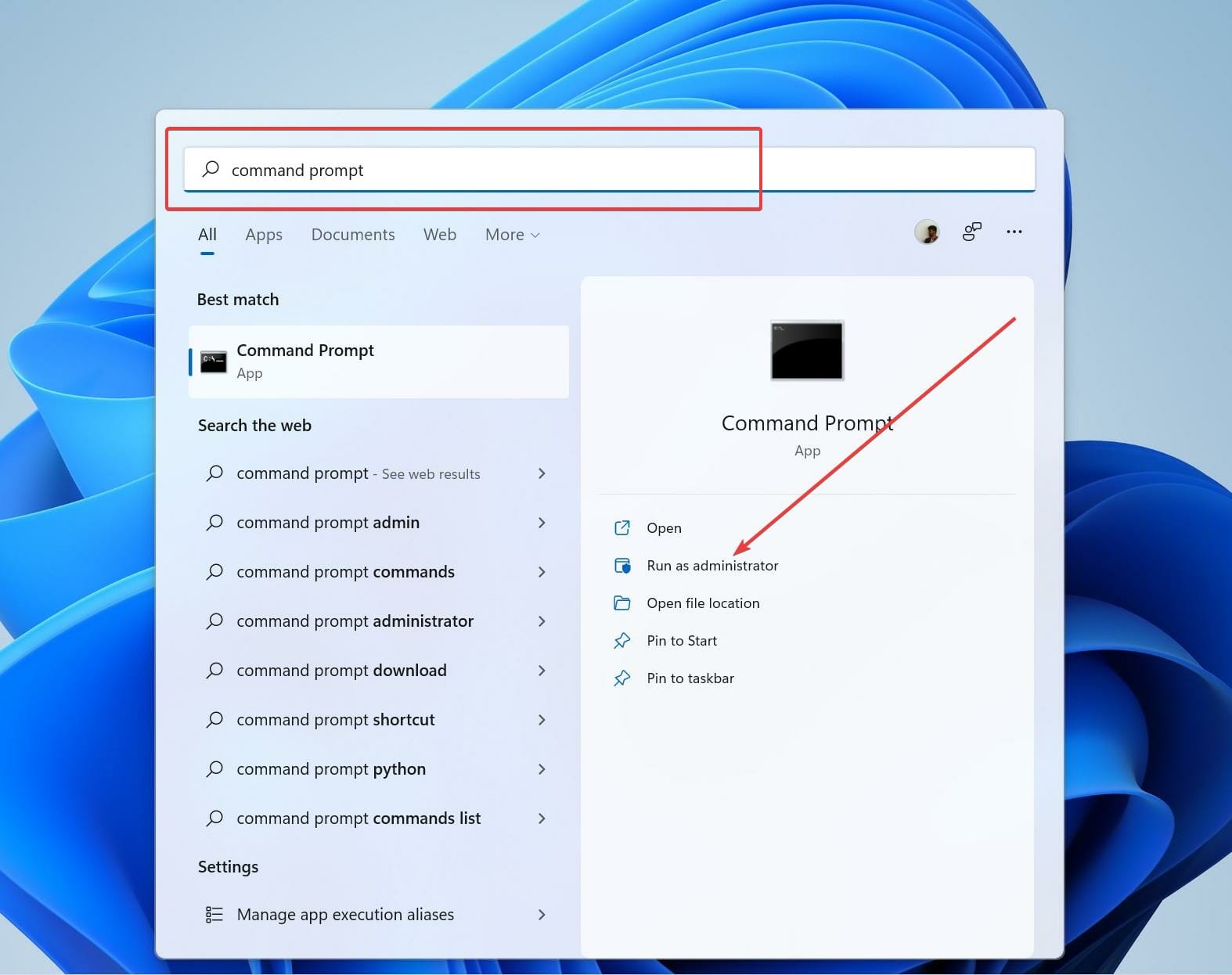Screen dimensions: 1232x975
Task: Click the Run as administrator shield icon
Action: pos(622,566)
